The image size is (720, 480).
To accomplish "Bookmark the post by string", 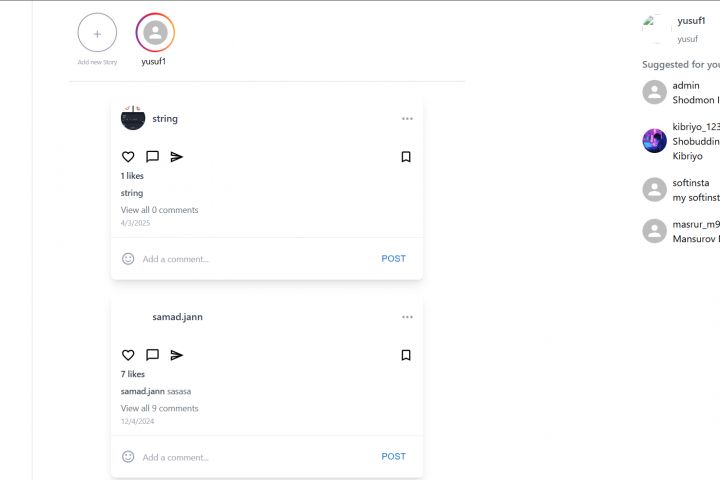I will coord(406,157).
